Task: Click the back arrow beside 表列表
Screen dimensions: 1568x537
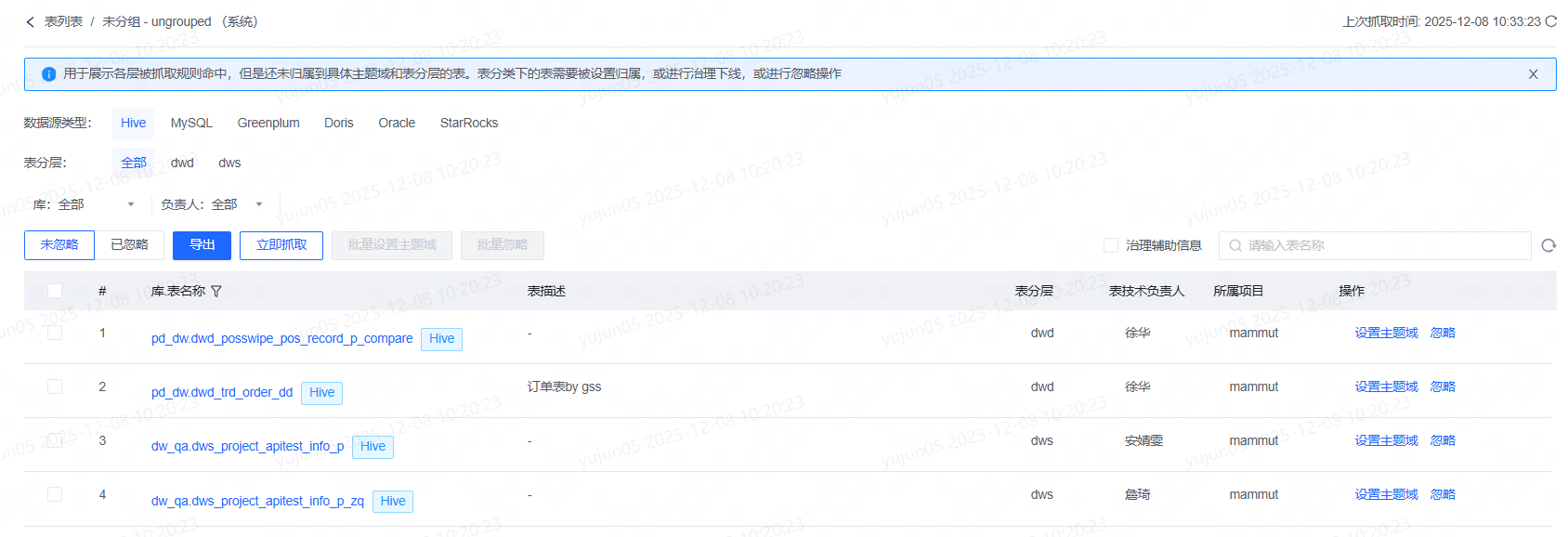Action: (30, 22)
